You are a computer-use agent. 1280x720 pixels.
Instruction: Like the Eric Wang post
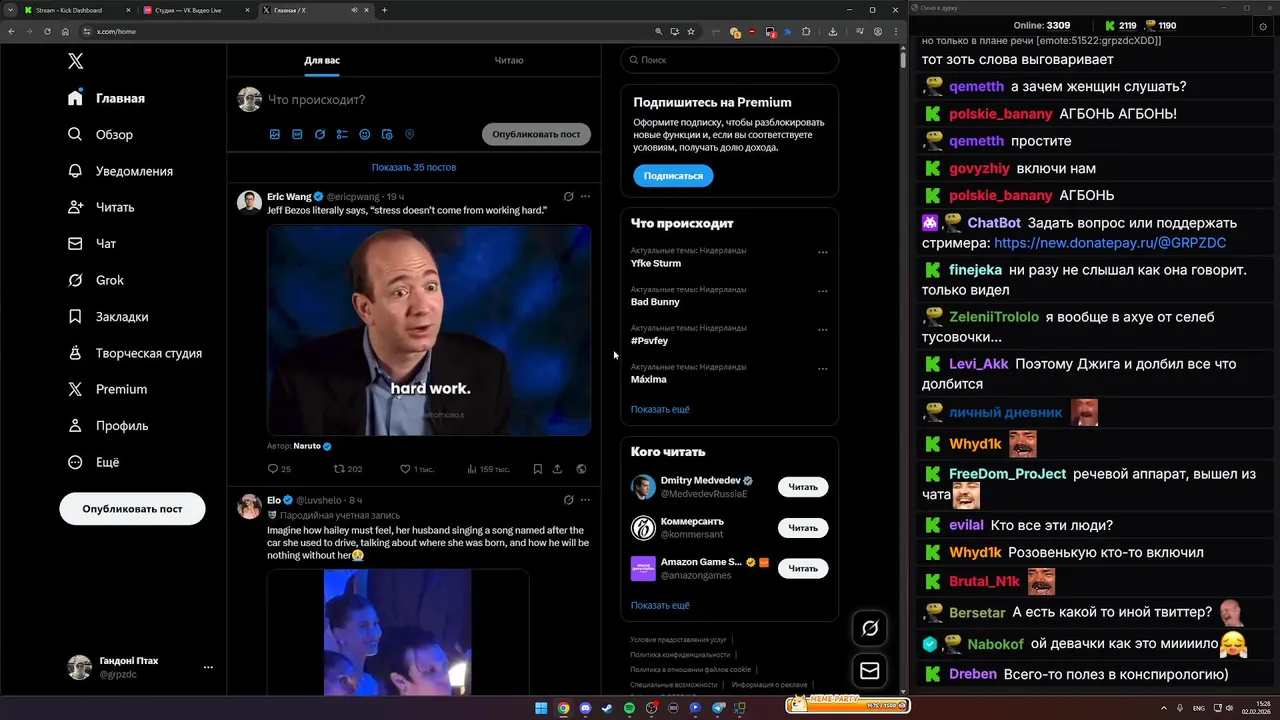[x=416, y=469]
